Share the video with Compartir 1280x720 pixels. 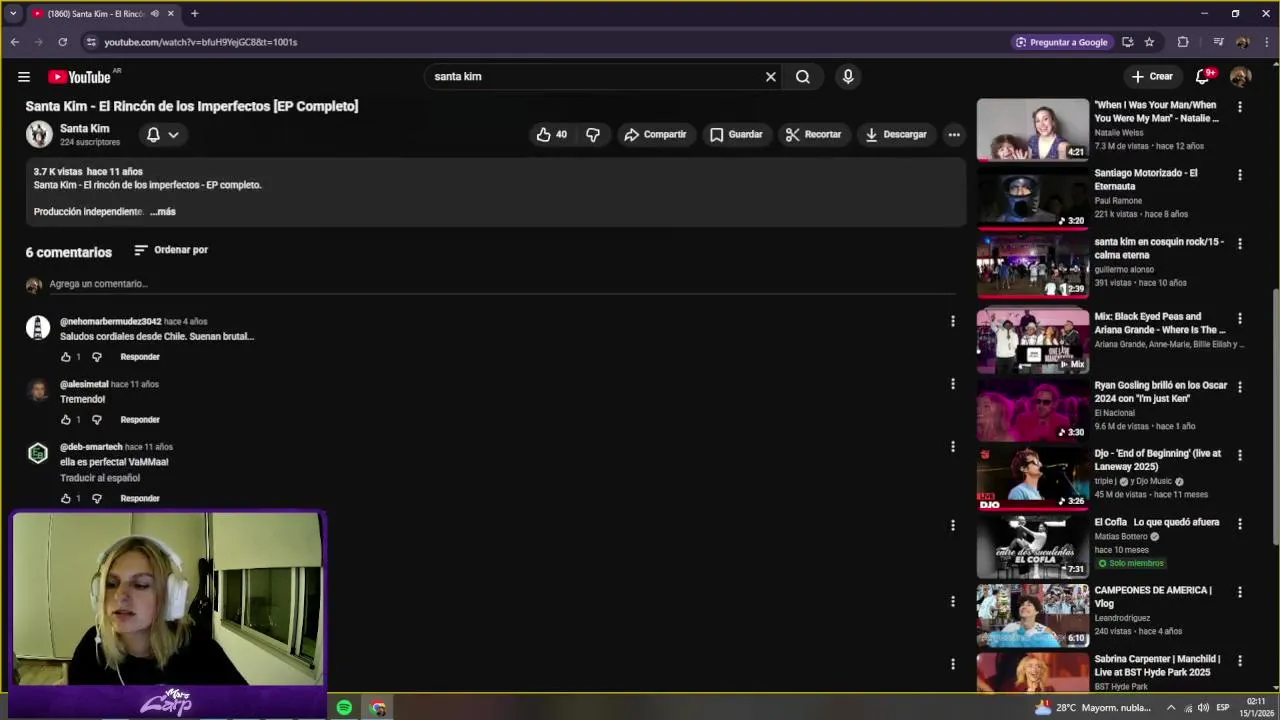pyautogui.click(x=655, y=134)
